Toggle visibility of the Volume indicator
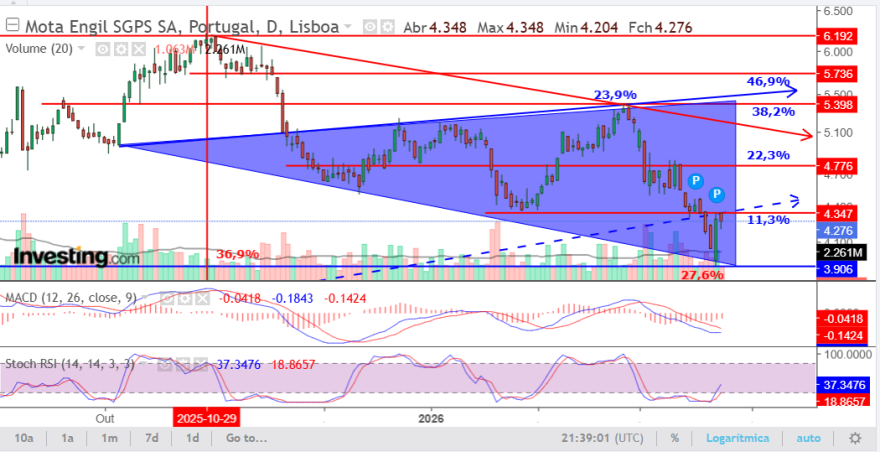The image size is (880, 452). coord(102,49)
